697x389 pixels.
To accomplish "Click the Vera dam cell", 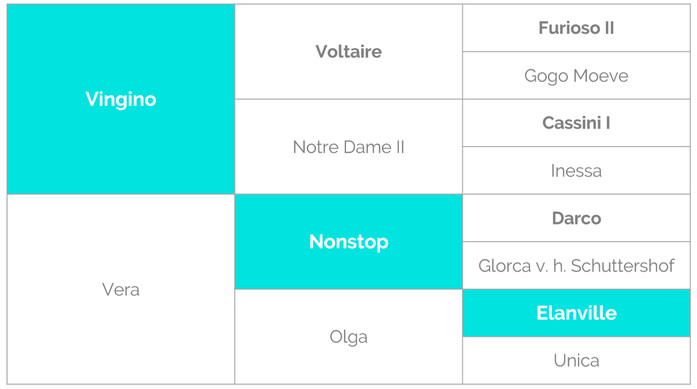I will pos(121,289).
